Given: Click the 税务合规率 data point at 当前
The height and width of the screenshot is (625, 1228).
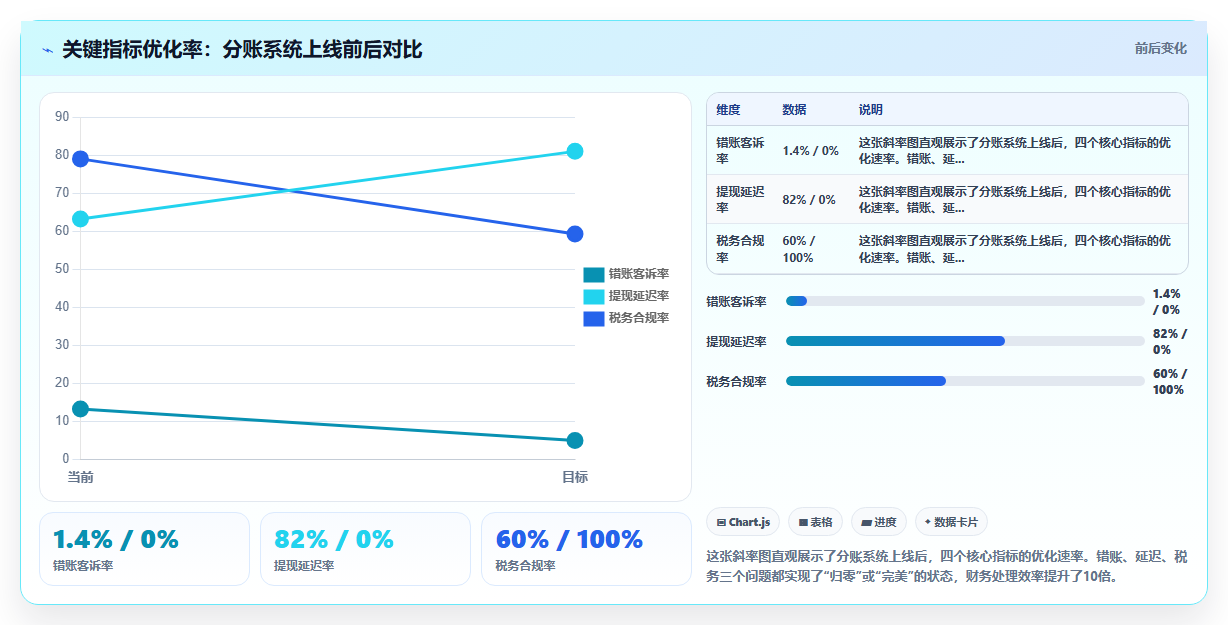Looking at the screenshot, I should [x=81, y=159].
